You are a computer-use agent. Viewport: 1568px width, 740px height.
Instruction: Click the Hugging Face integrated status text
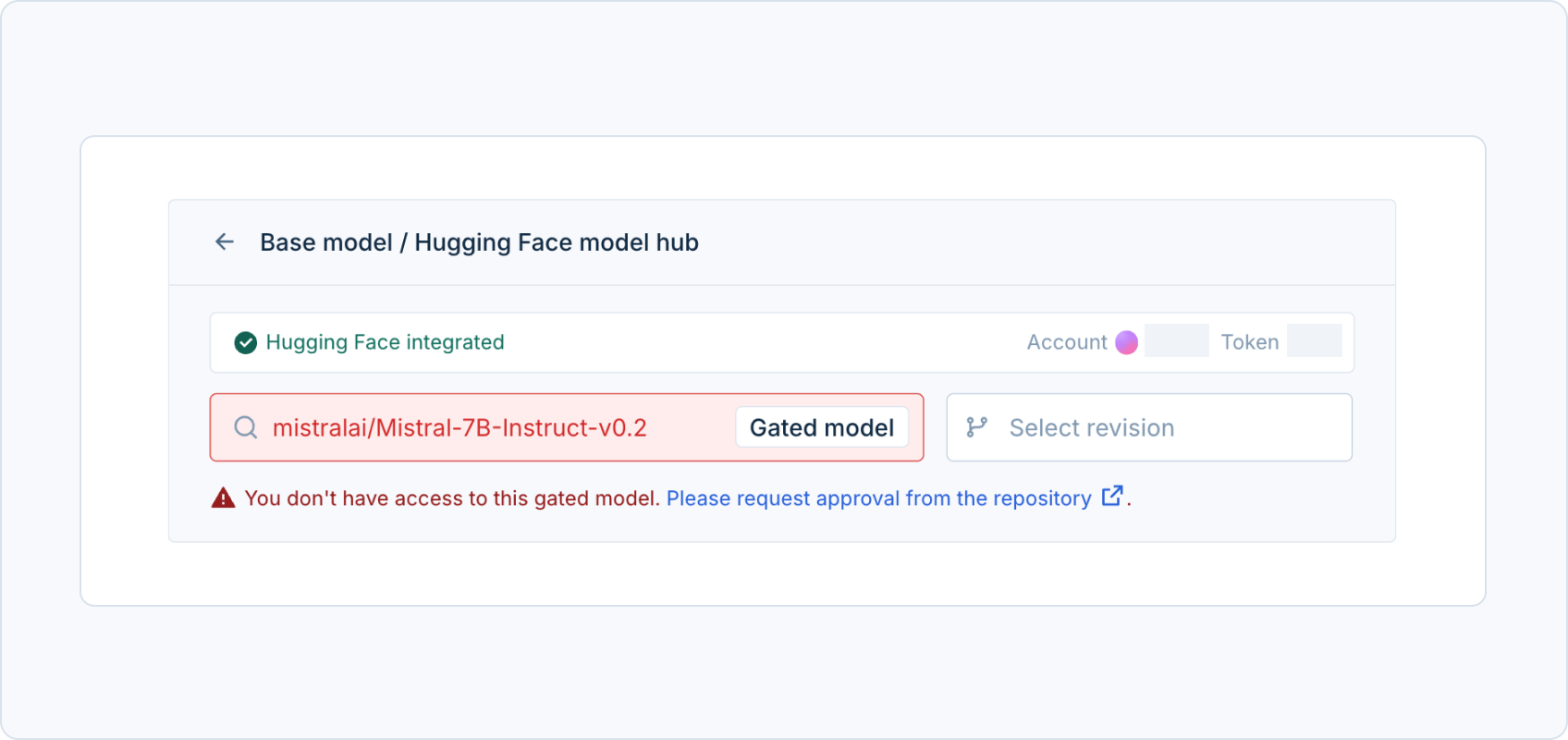385,342
